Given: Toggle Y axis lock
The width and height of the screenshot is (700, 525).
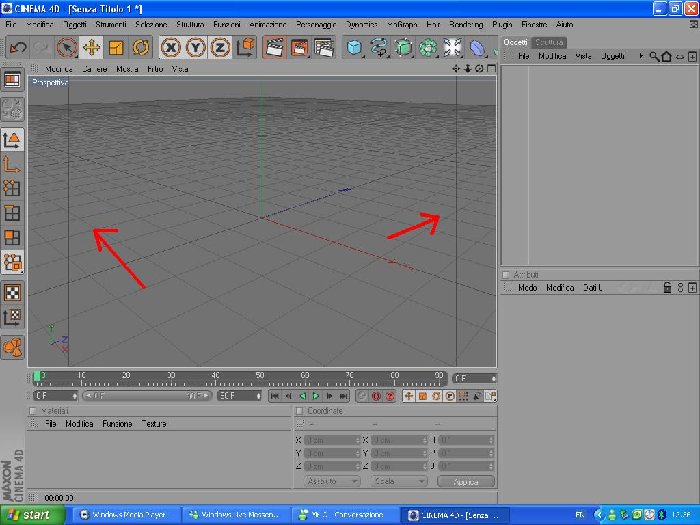Looking at the screenshot, I should pyautogui.click(x=196, y=47).
